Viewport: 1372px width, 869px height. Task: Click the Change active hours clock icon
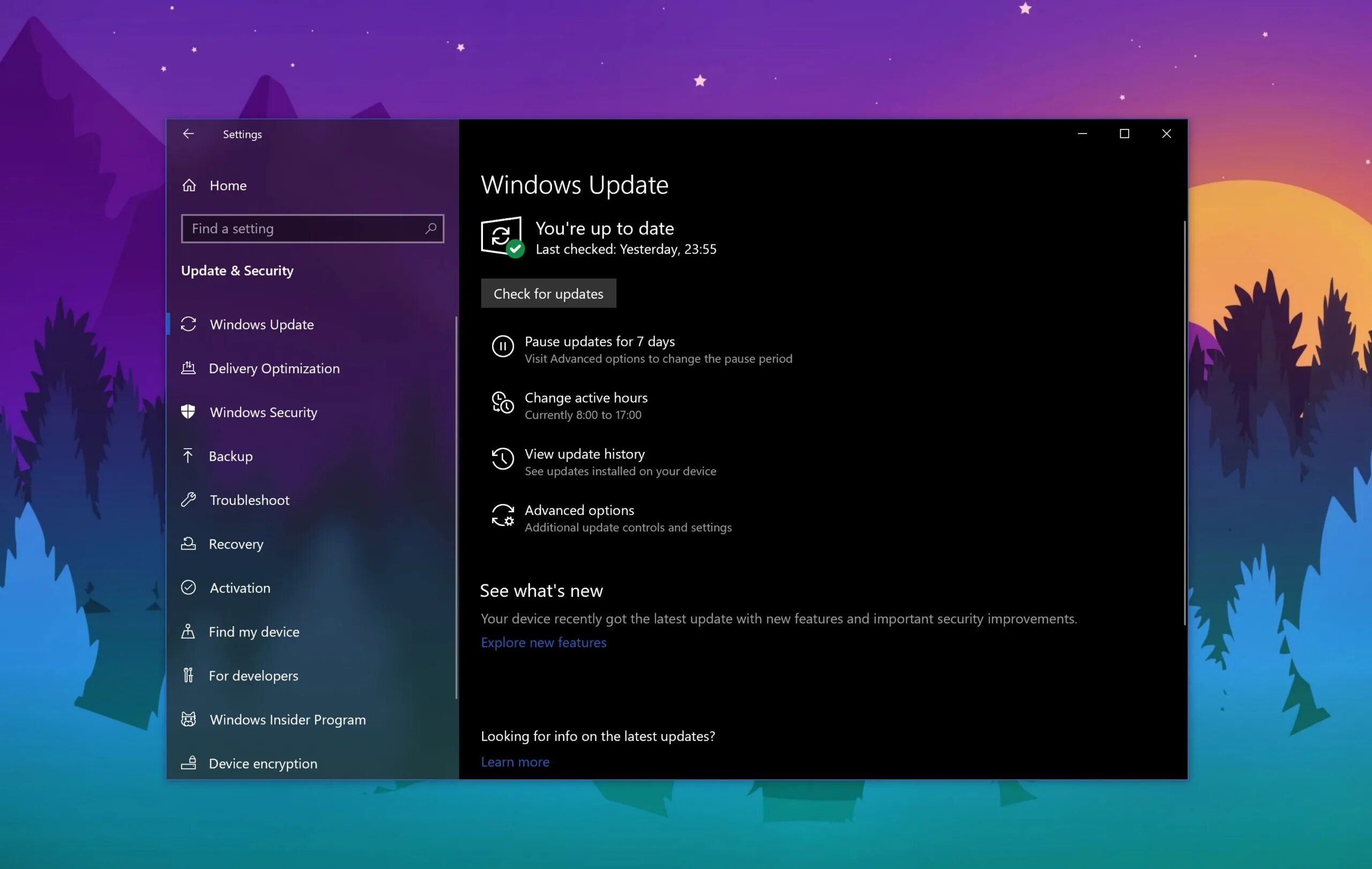tap(503, 403)
